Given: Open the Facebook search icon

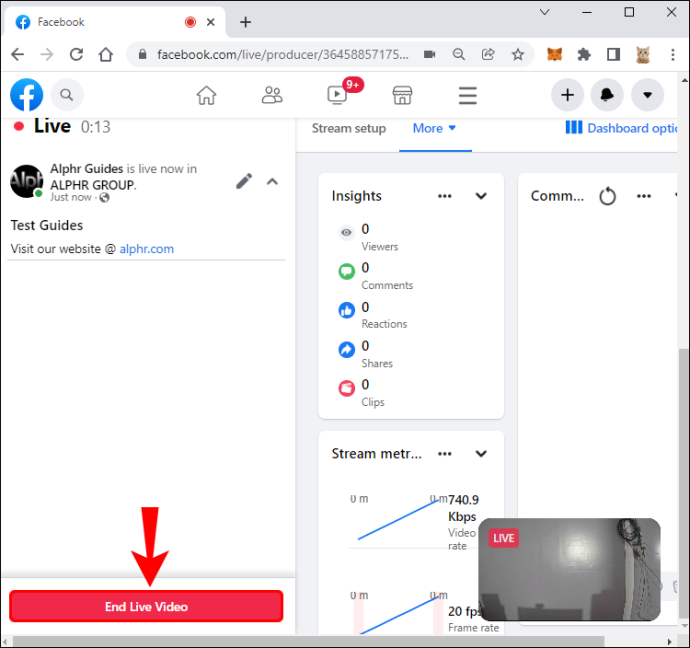Looking at the screenshot, I should [67, 95].
